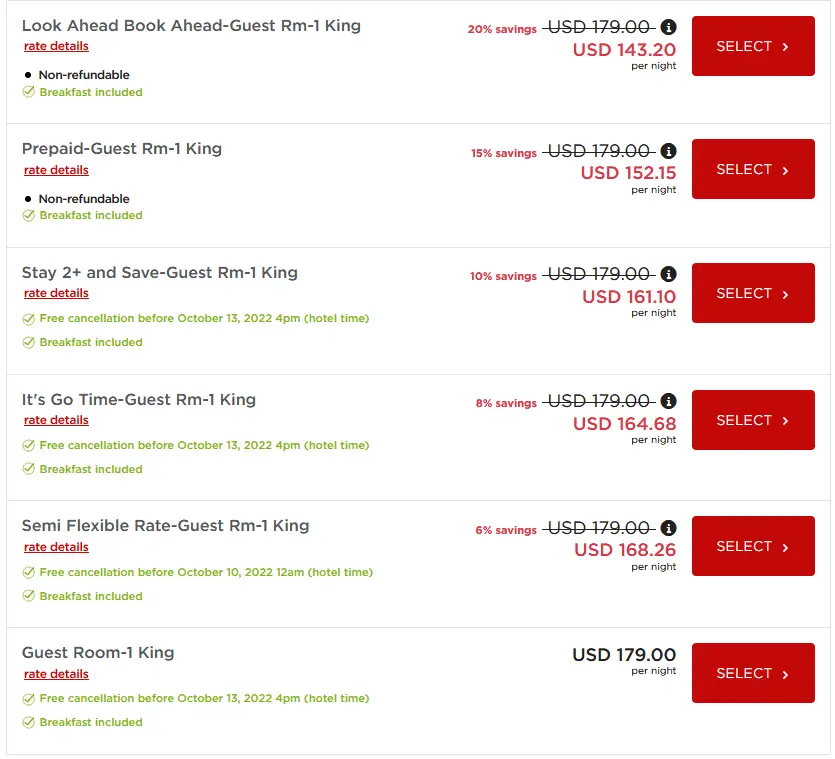
Task: Click free cancellation checkmark icon for Semi Flexible Rate
Action: coord(29,572)
